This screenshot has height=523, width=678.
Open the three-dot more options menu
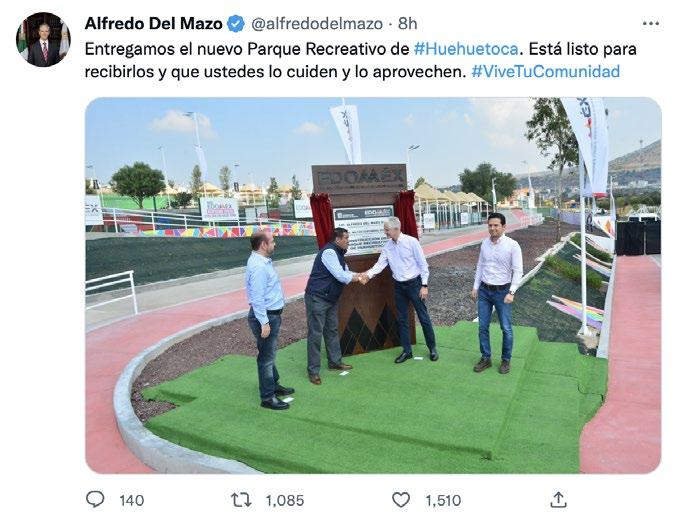tap(651, 24)
